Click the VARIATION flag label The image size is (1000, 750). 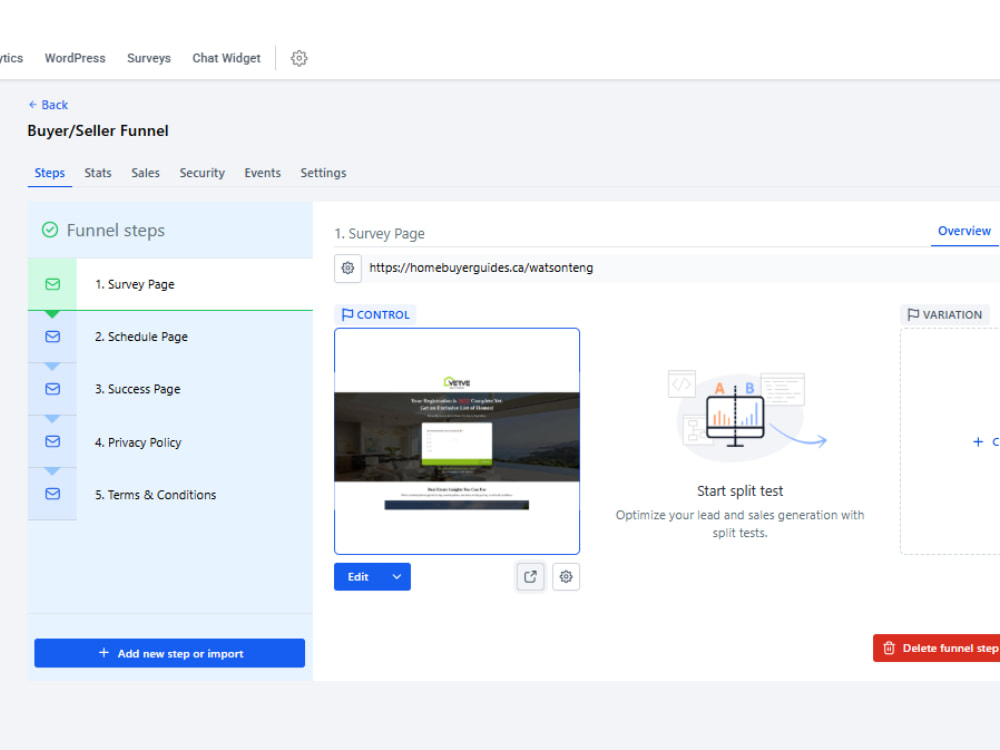tap(945, 314)
